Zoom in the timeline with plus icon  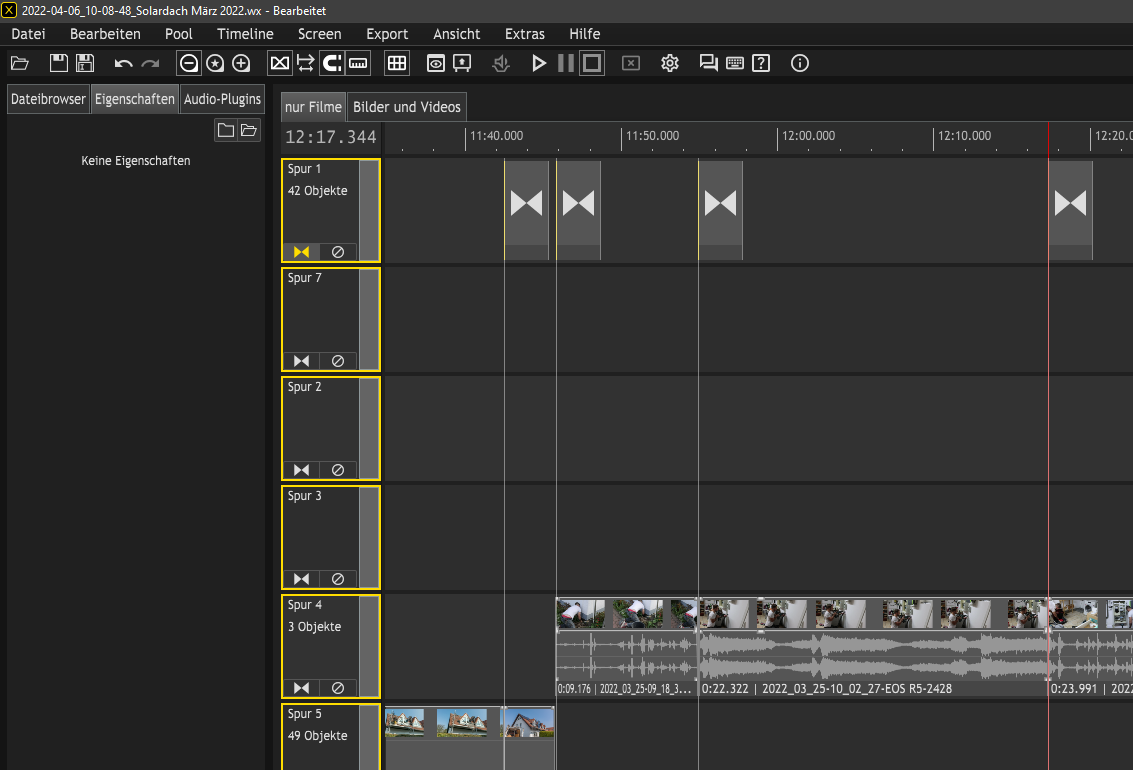[x=241, y=64]
